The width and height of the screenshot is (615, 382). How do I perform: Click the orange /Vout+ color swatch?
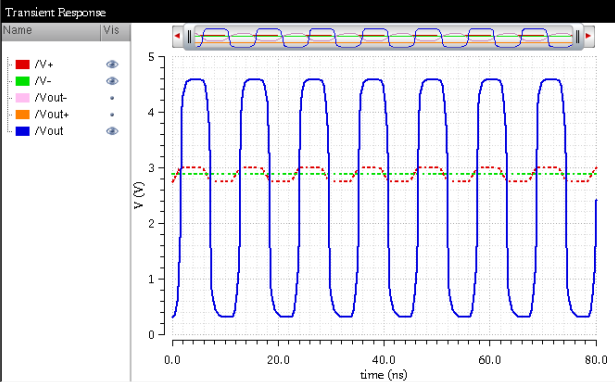(x=22, y=114)
